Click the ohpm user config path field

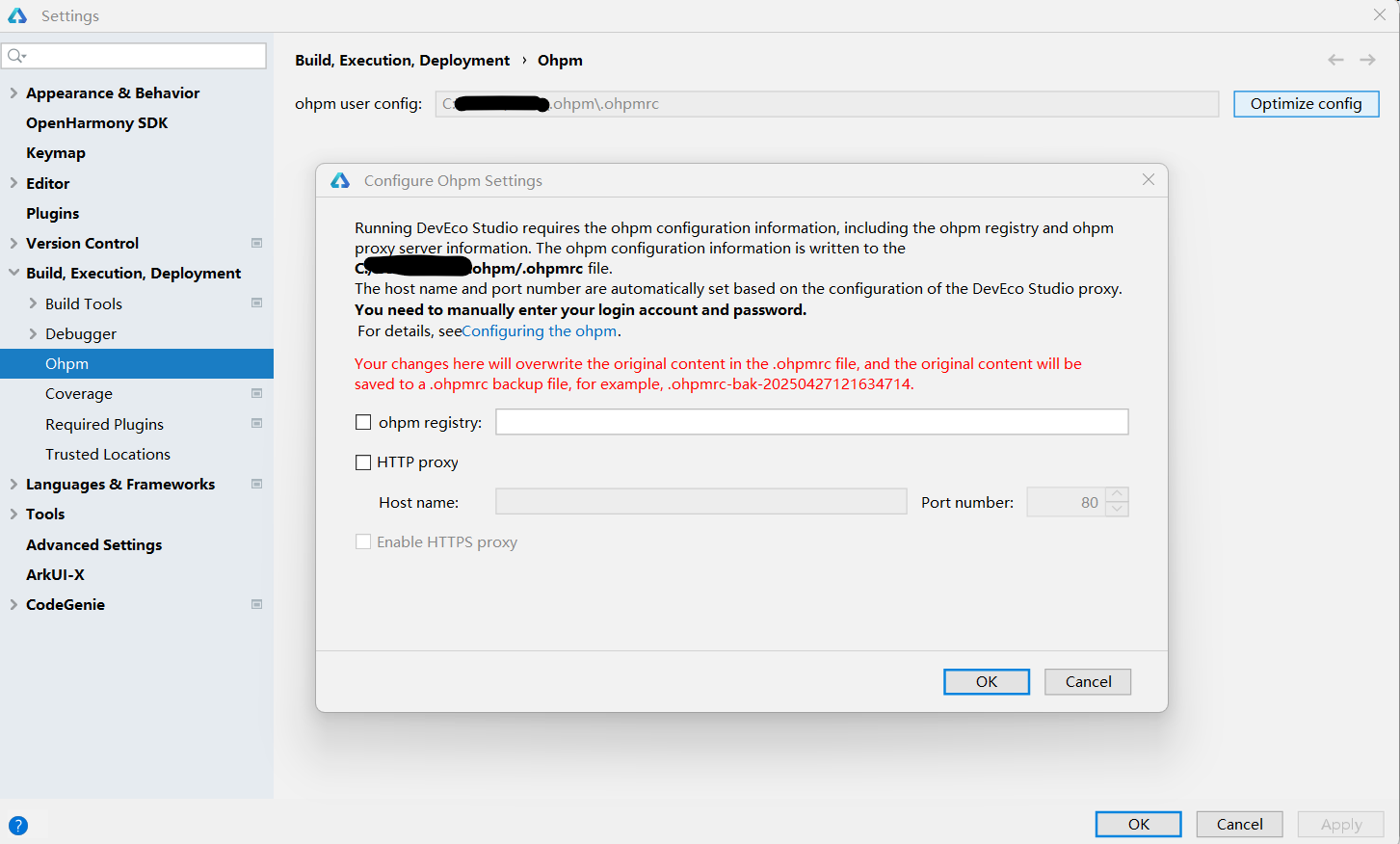(x=827, y=103)
